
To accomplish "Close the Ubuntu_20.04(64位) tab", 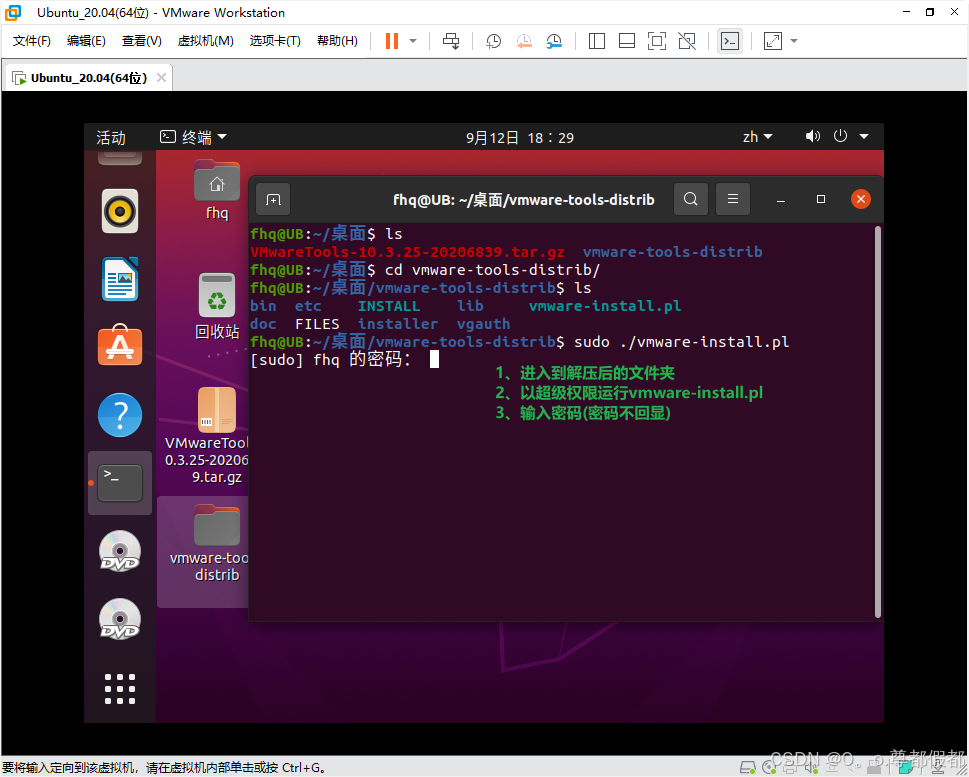I will click(x=161, y=78).
